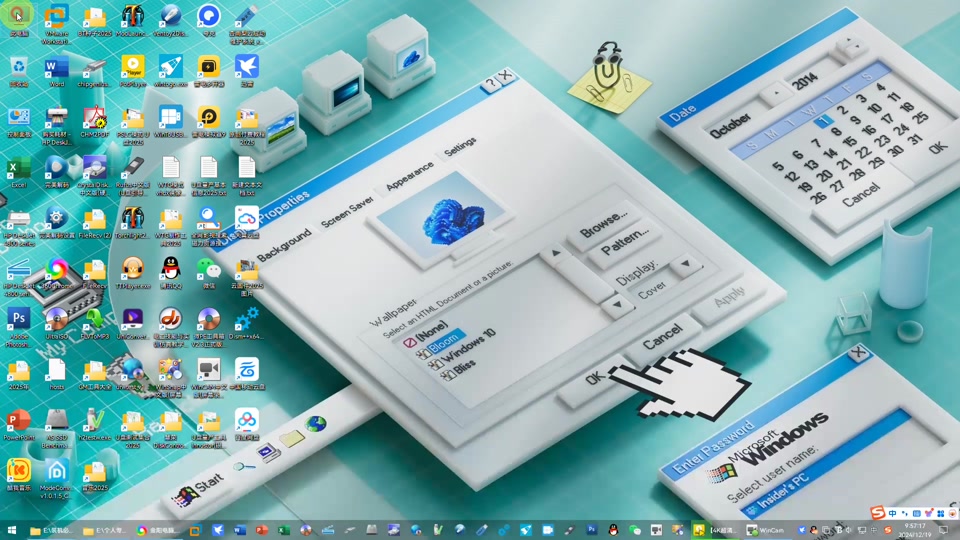This screenshot has width=960, height=540.
Task: Select the Rufus desktop shortcut
Action: (x=133, y=176)
